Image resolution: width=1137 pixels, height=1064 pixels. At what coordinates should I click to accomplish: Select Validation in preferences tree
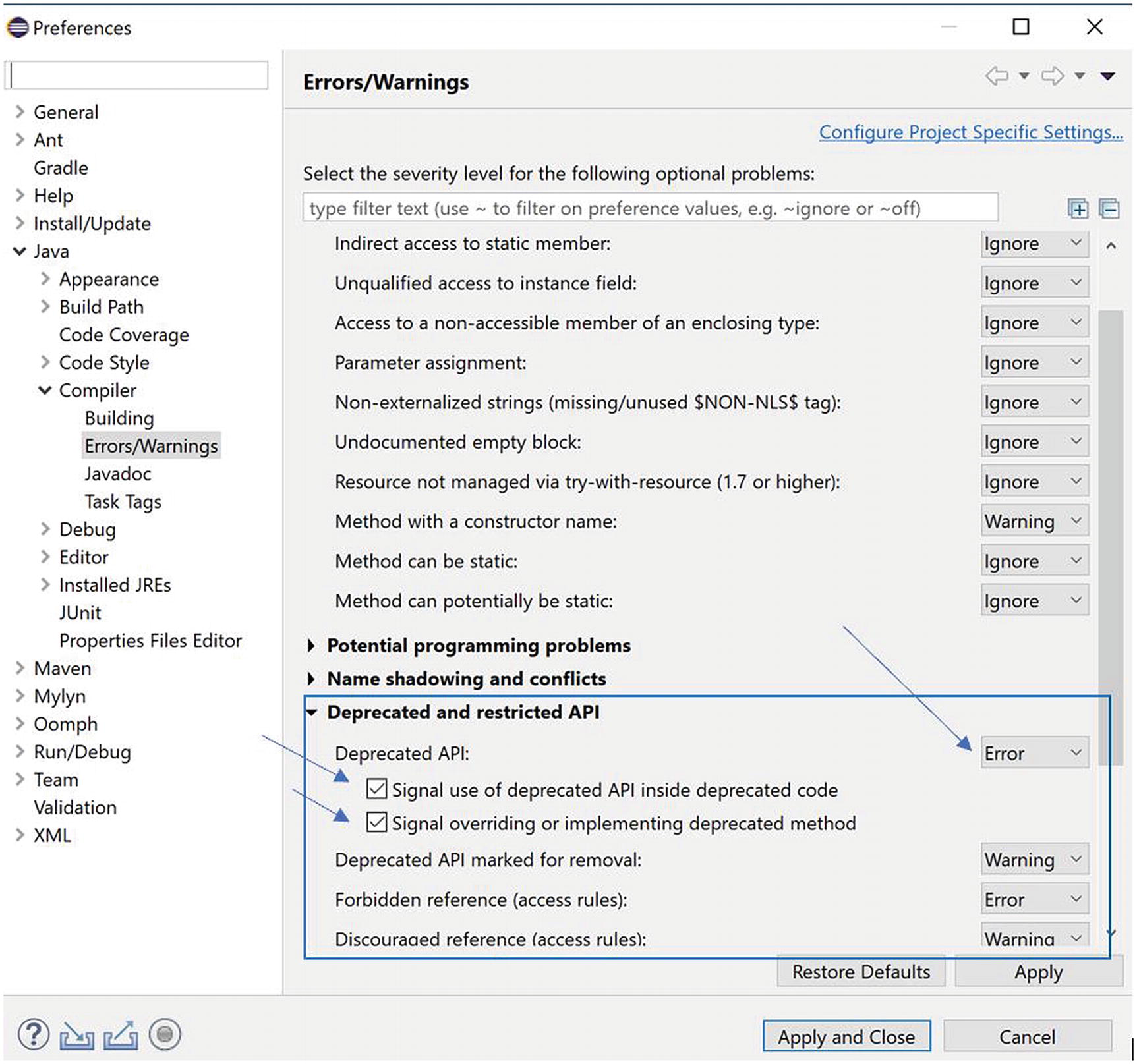(x=75, y=808)
